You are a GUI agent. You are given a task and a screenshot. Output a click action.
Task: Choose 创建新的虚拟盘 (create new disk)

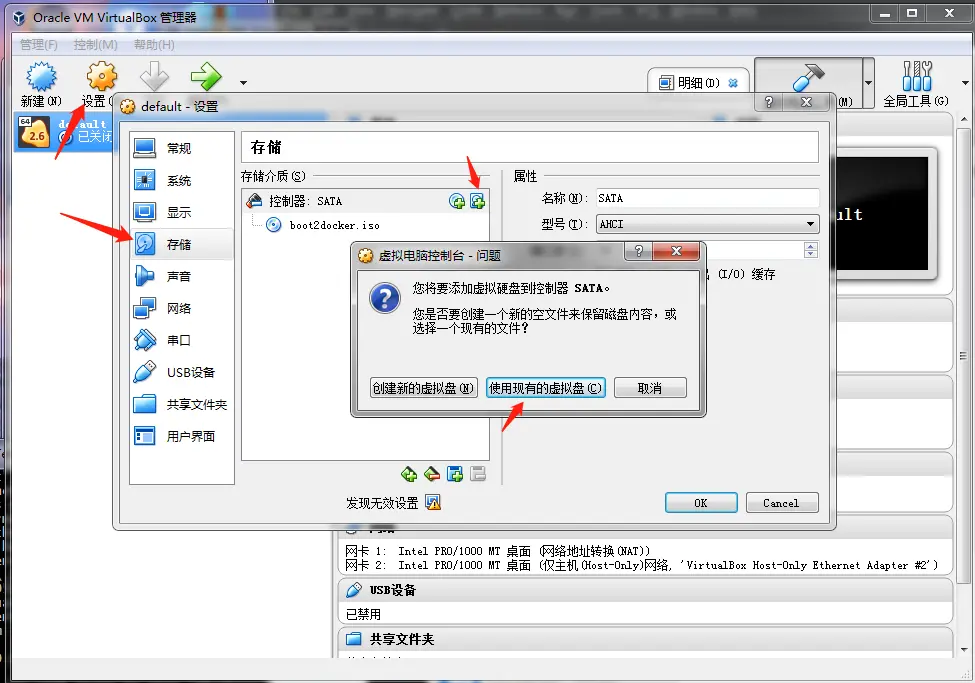423,388
